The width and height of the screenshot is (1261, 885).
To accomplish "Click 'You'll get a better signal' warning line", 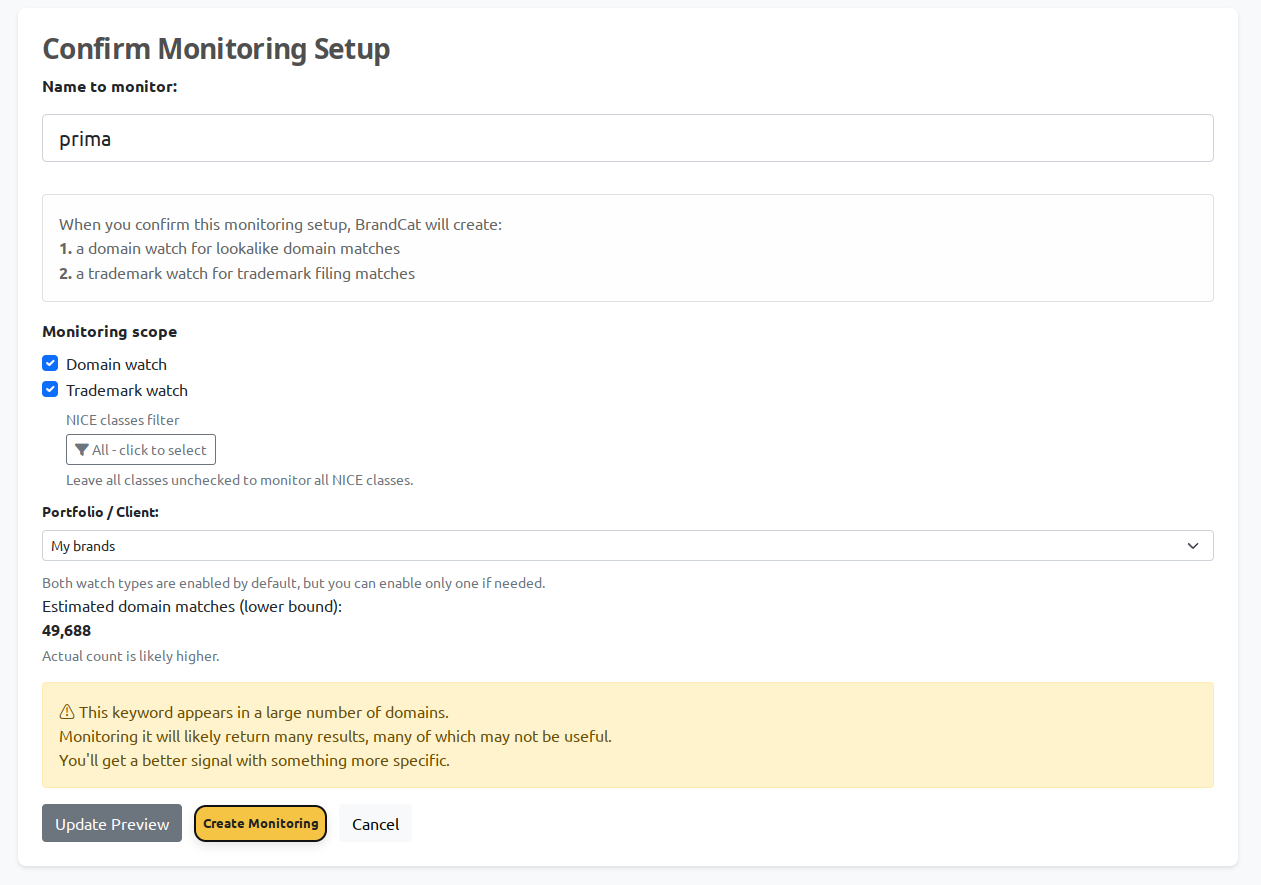I will pyautogui.click(x=254, y=760).
